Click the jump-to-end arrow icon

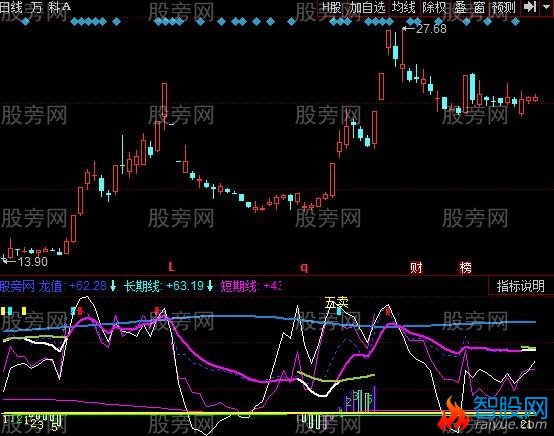pyautogui.click(x=529, y=7)
